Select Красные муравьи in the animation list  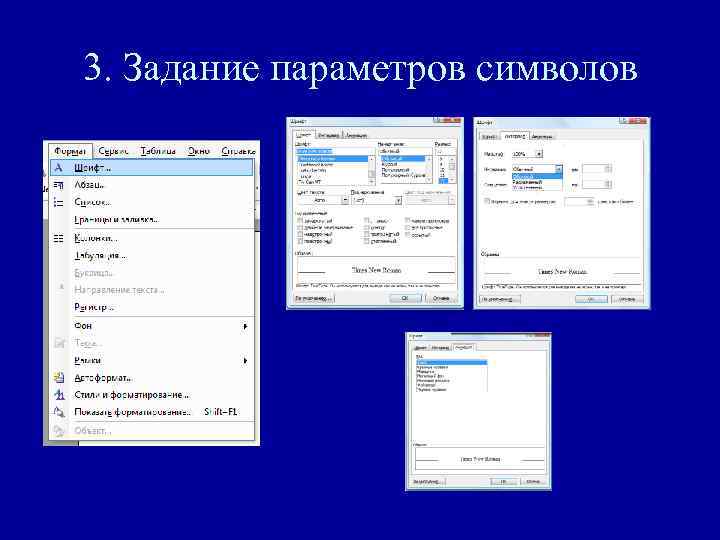432,367
